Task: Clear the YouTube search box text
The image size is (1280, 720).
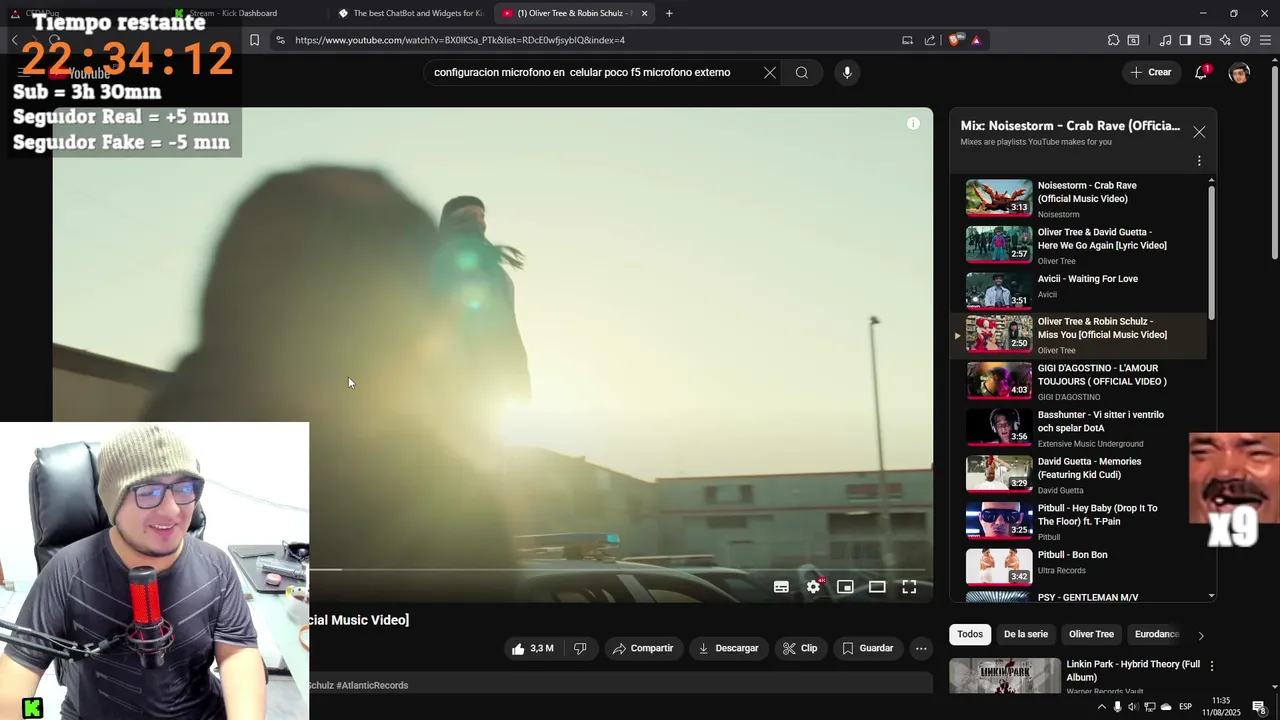Action: click(769, 72)
